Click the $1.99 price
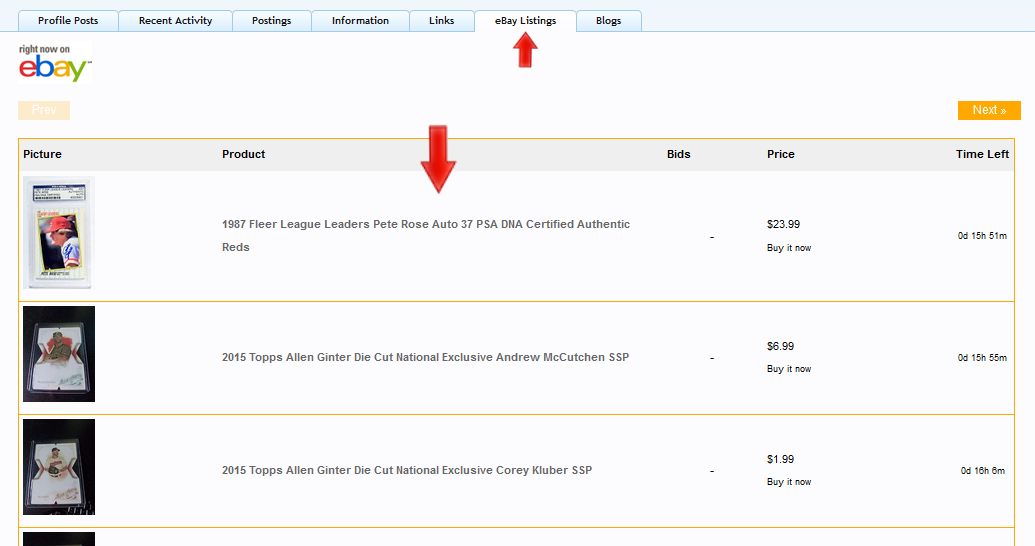Screen dimensions: 1035x546 (780, 459)
